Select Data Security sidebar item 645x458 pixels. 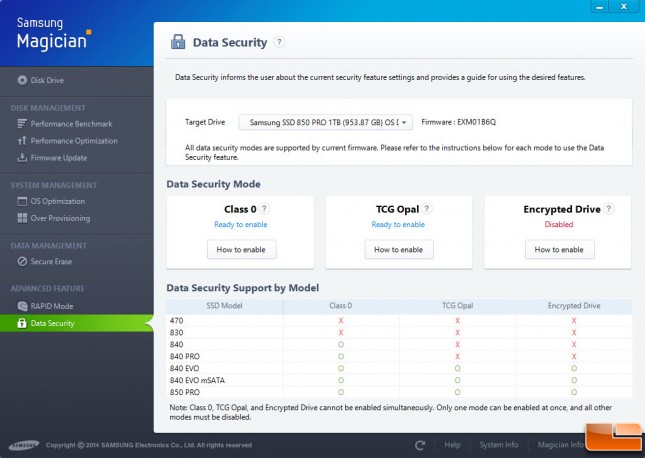pyautogui.click(x=77, y=323)
